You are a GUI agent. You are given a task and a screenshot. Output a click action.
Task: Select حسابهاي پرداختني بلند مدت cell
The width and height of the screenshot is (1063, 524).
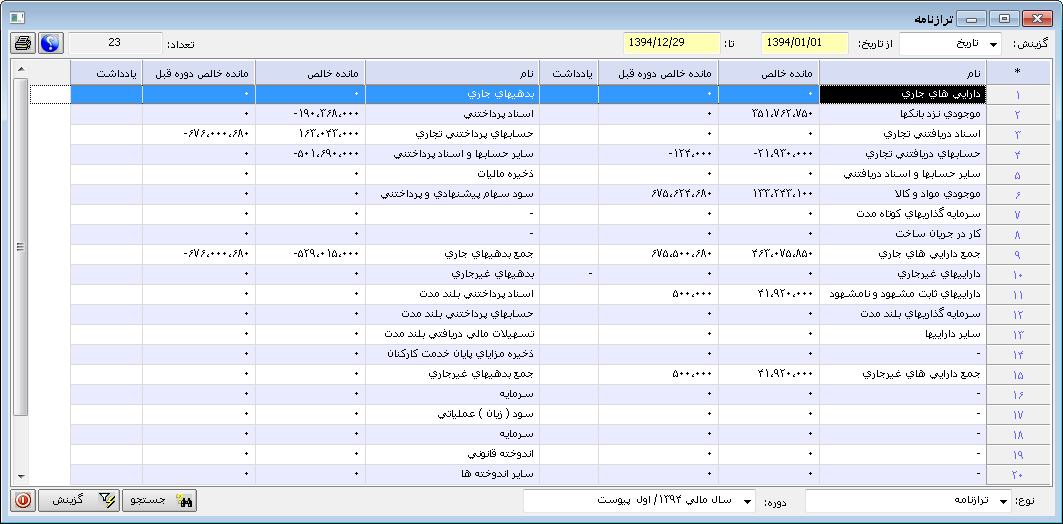coord(453,315)
